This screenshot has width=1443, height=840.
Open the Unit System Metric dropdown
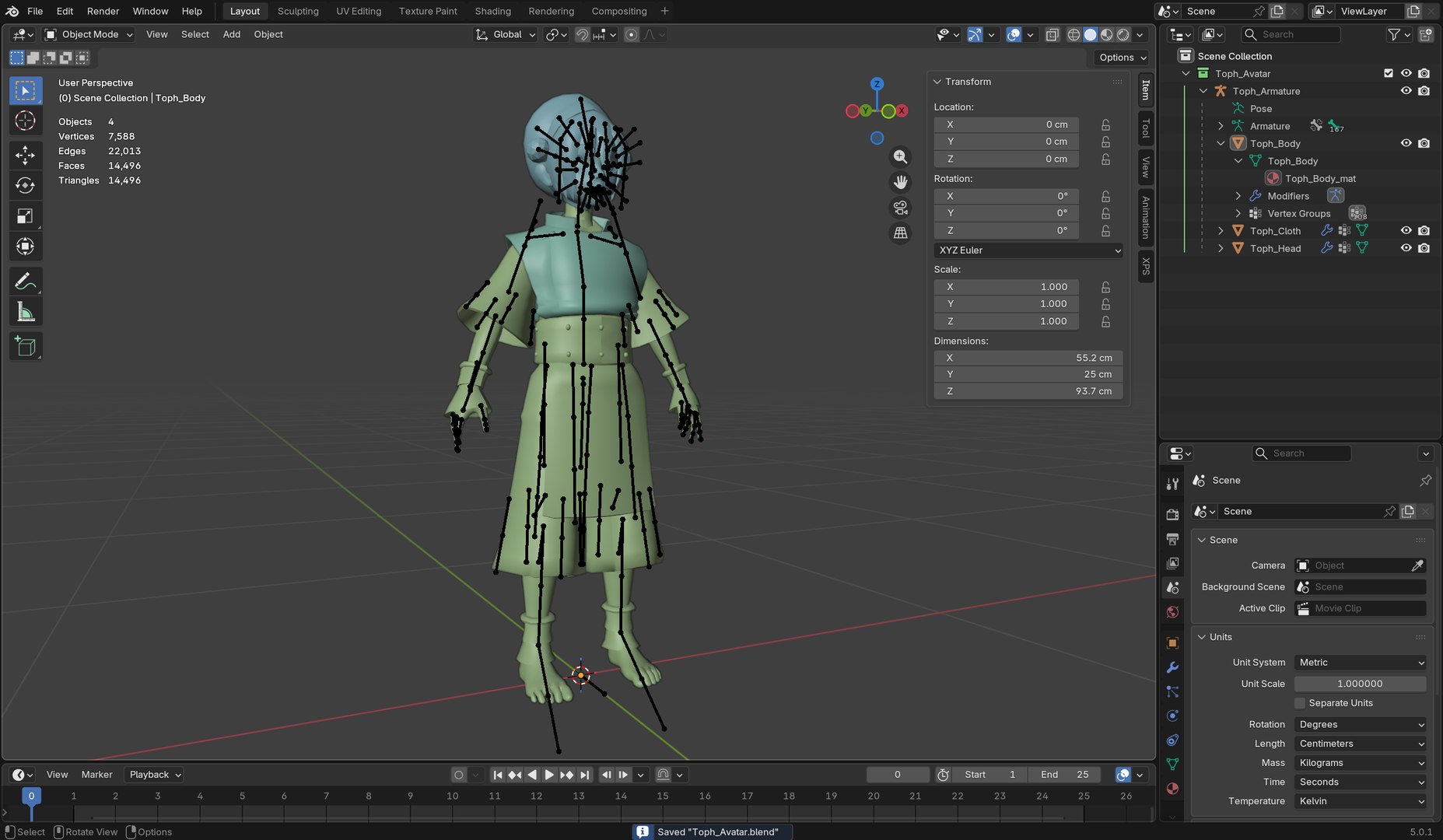tap(1361, 663)
